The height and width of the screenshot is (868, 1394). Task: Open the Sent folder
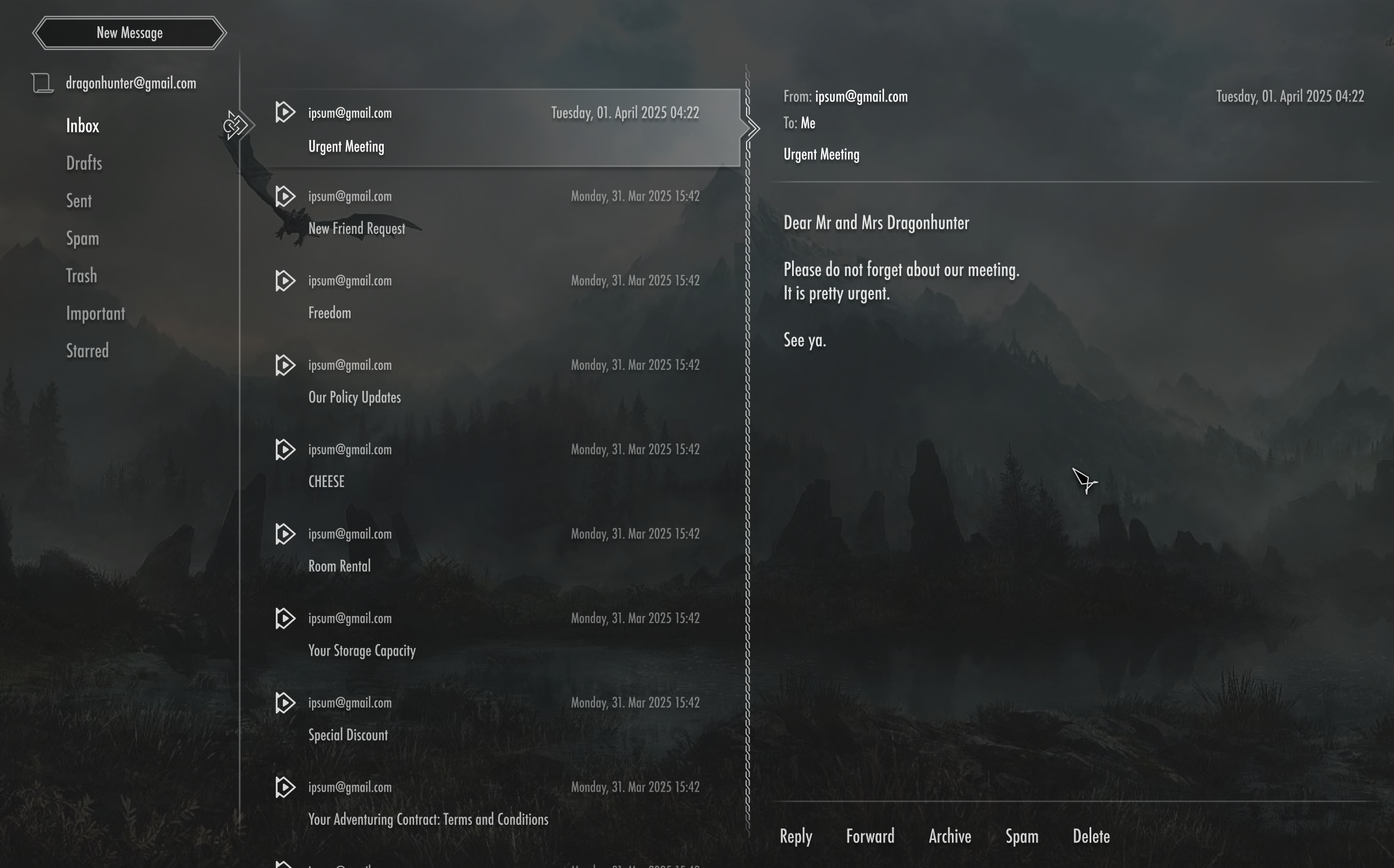[x=79, y=201]
